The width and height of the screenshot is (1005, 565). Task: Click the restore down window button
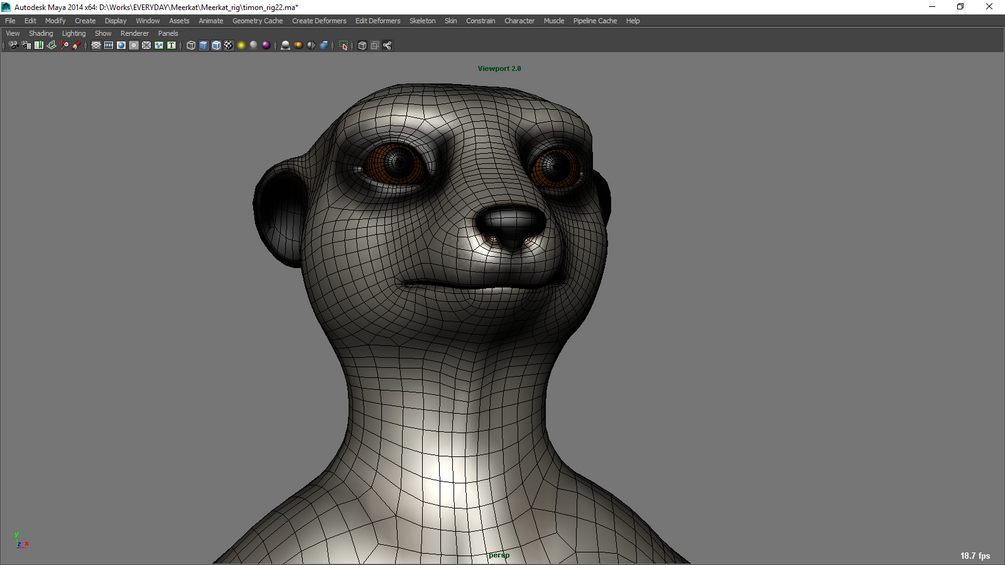point(960,6)
